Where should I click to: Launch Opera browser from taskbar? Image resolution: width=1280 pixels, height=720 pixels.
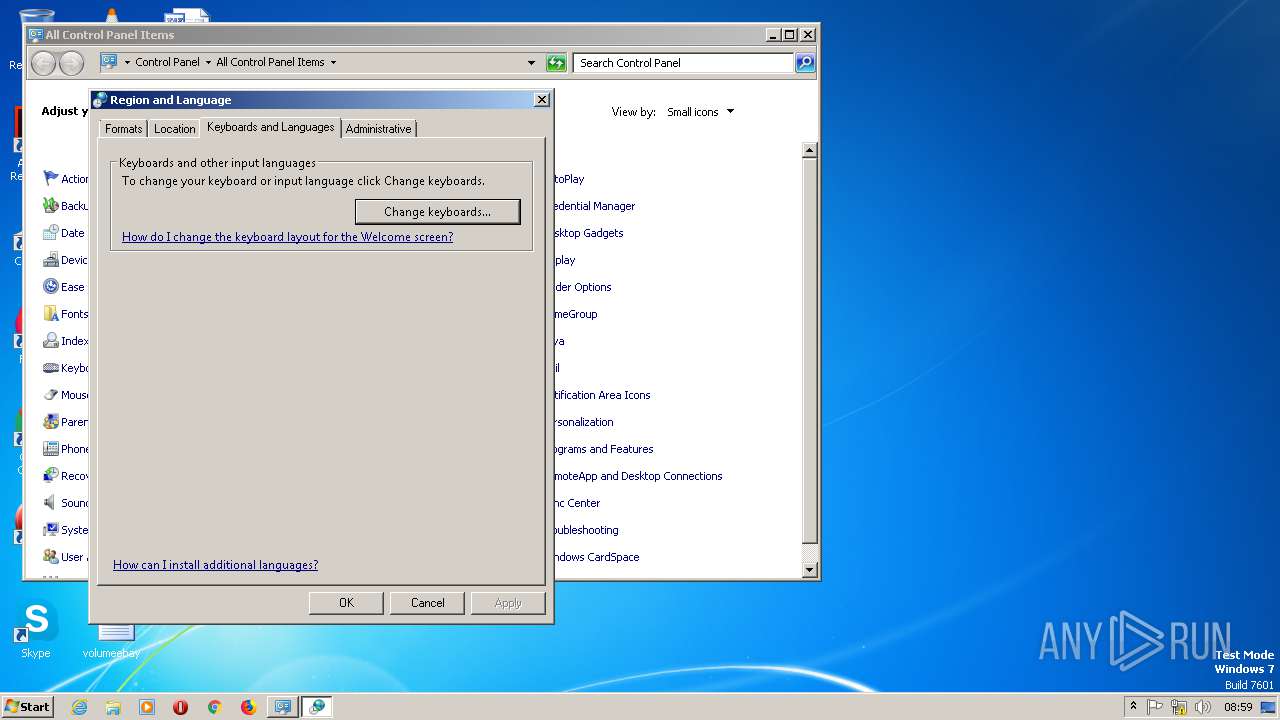coord(180,707)
